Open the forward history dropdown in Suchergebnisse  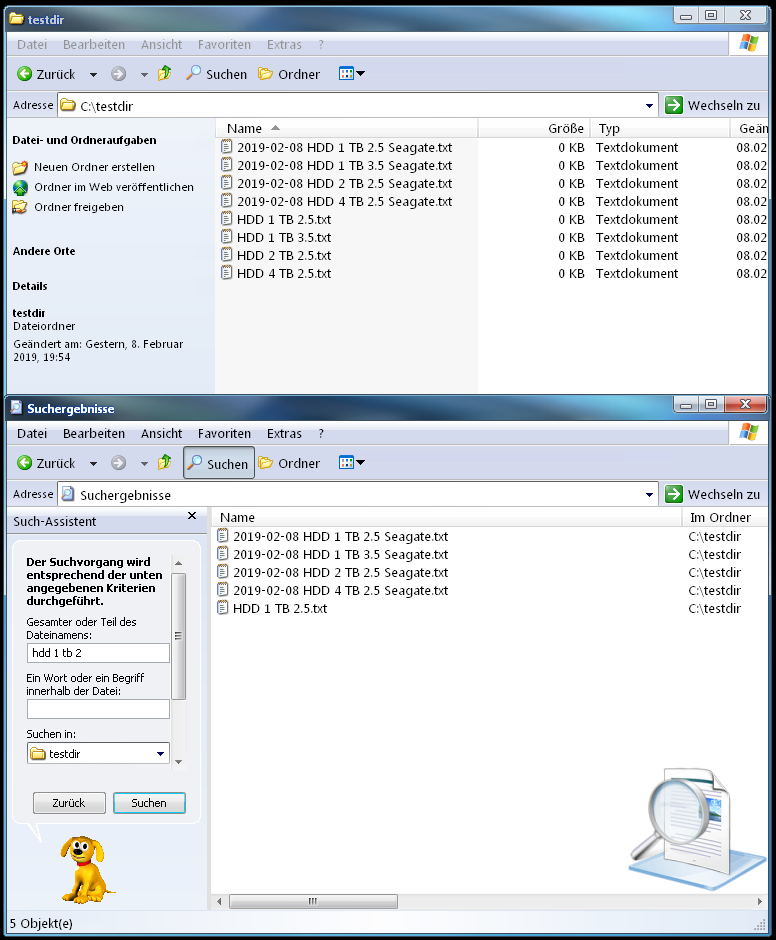click(145, 463)
